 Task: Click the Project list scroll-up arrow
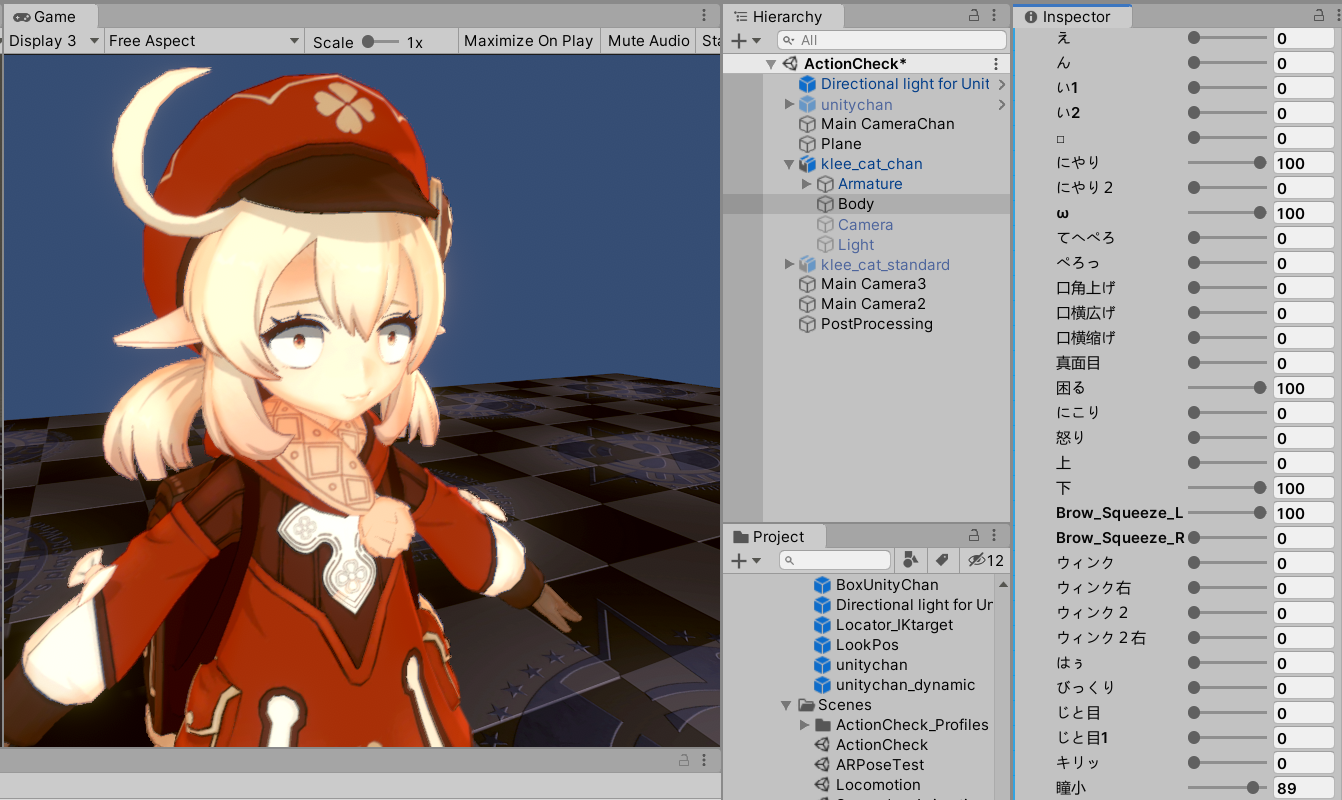click(1003, 583)
